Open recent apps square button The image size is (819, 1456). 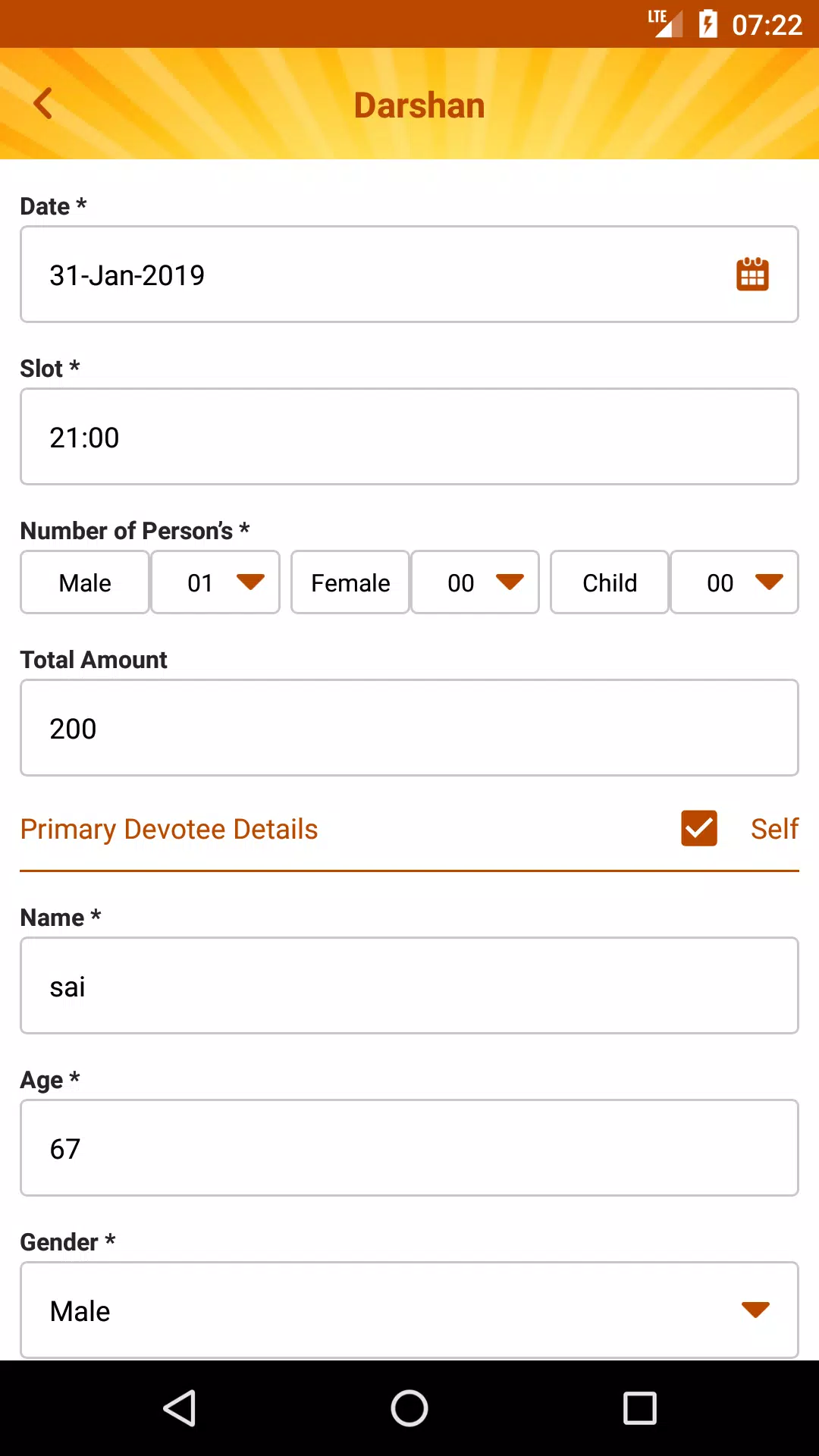(639, 1408)
